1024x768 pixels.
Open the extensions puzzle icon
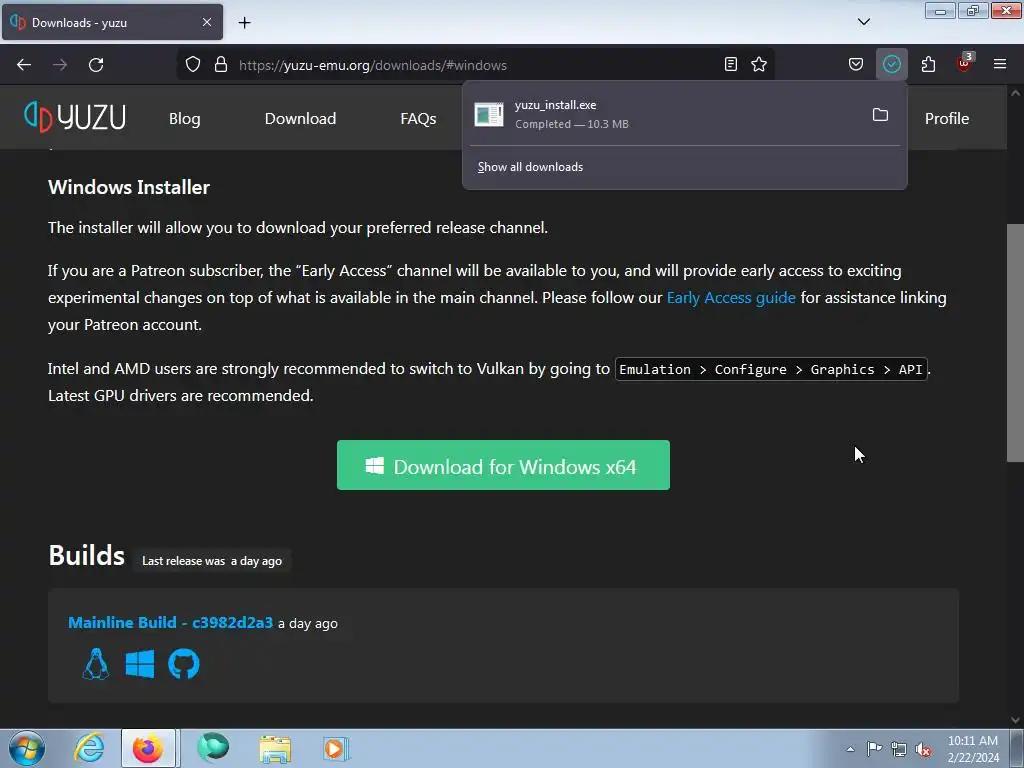pos(928,64)
